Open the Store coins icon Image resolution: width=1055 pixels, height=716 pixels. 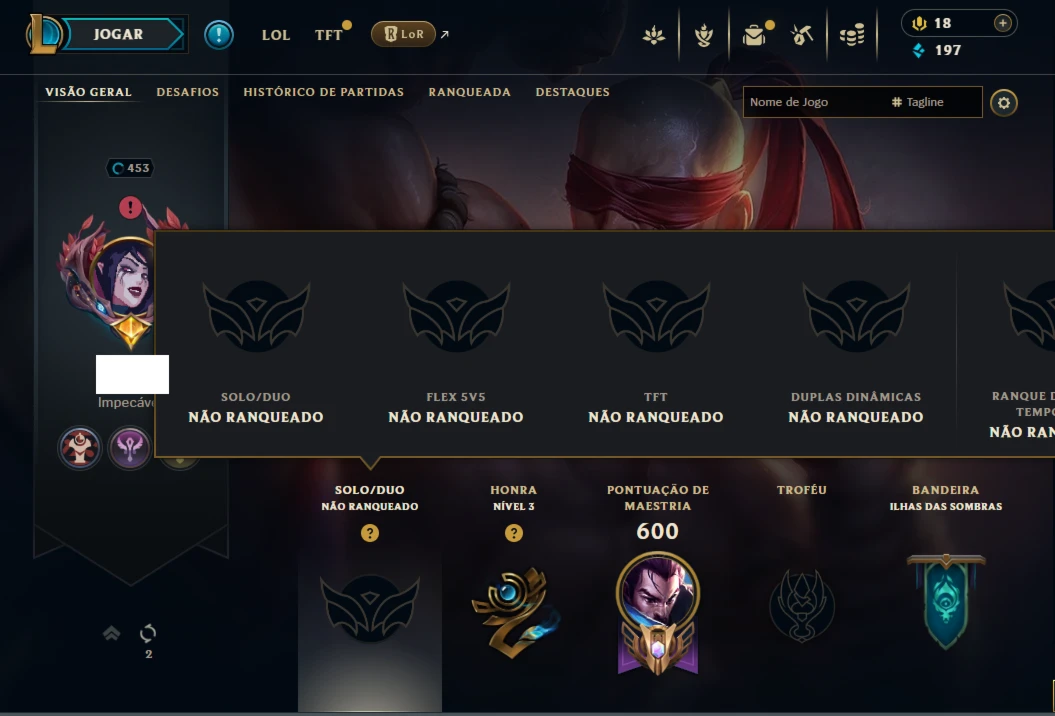[x=852, y=34]
